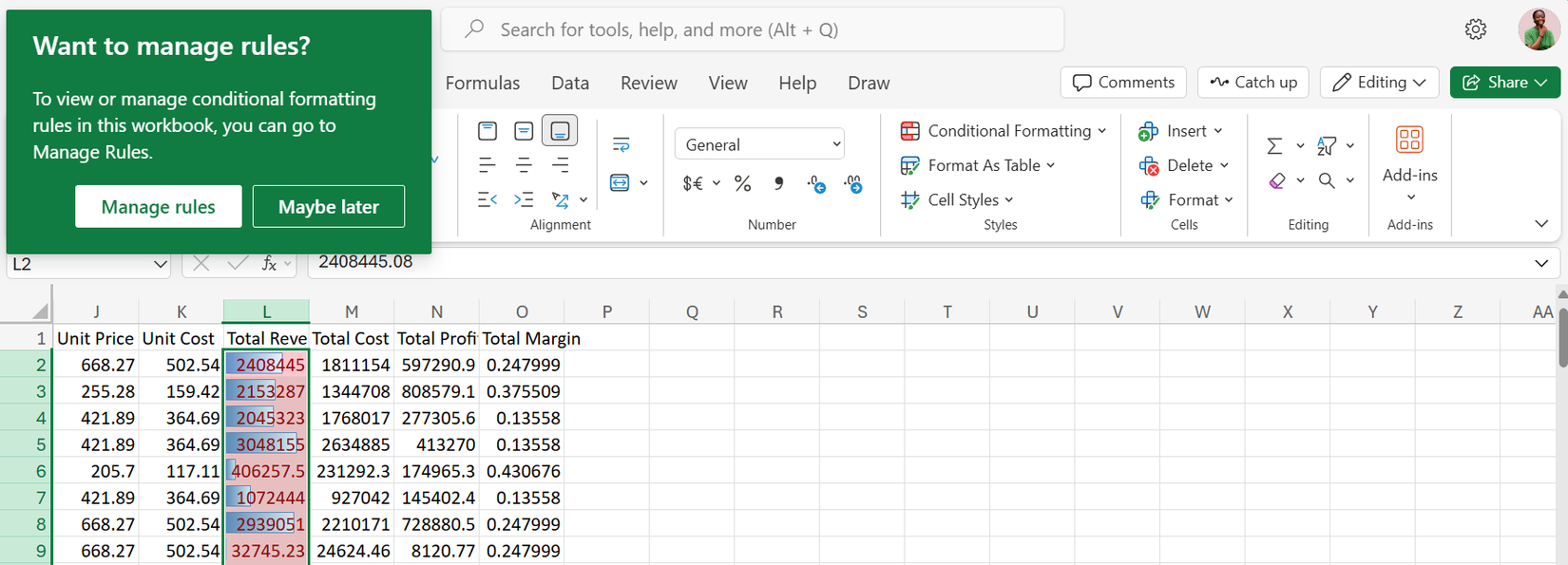Click the search box for tools and help
Image resolution: width=1568 pixels, height=565 pixels.
tap(752, 29)
